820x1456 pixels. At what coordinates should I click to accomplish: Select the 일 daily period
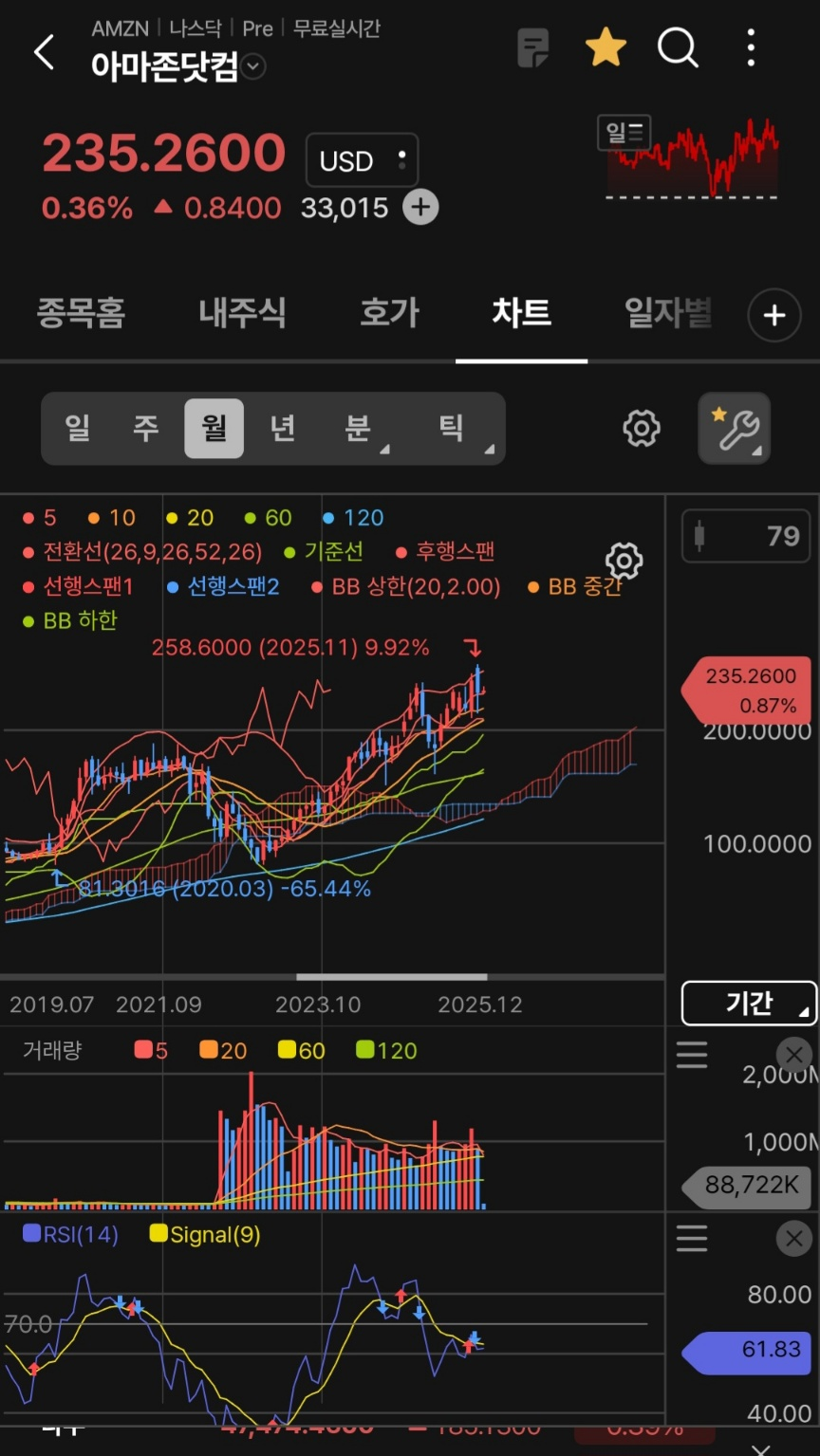point(78,428)
